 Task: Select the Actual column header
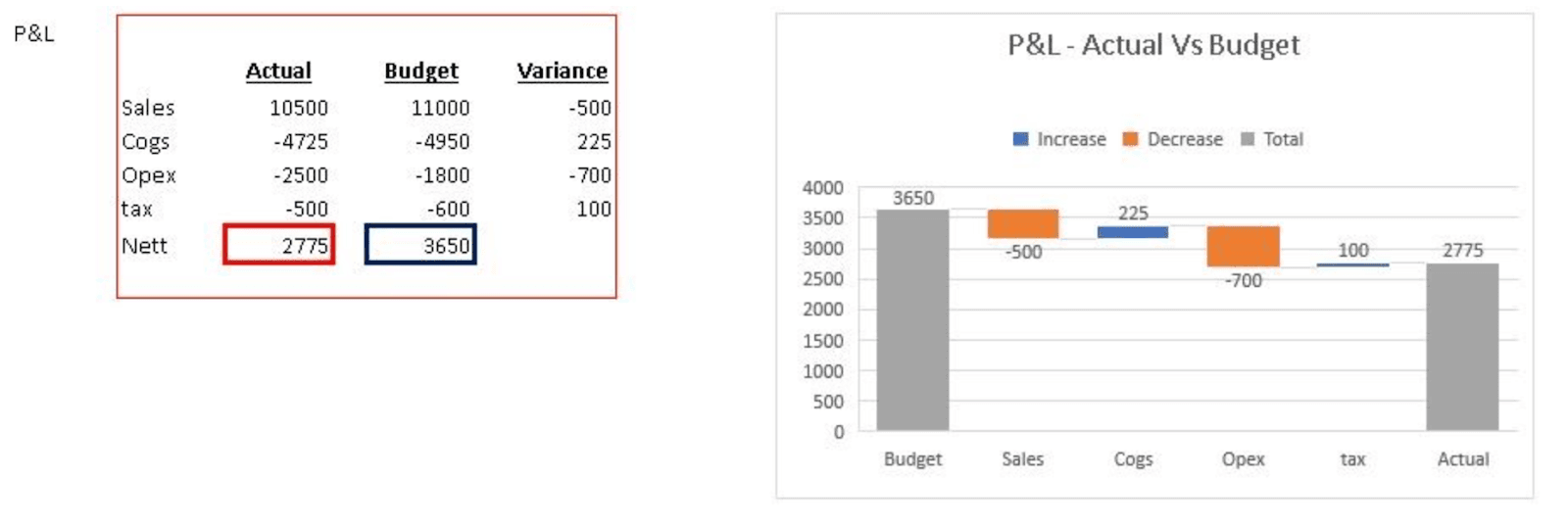[278, 71]
